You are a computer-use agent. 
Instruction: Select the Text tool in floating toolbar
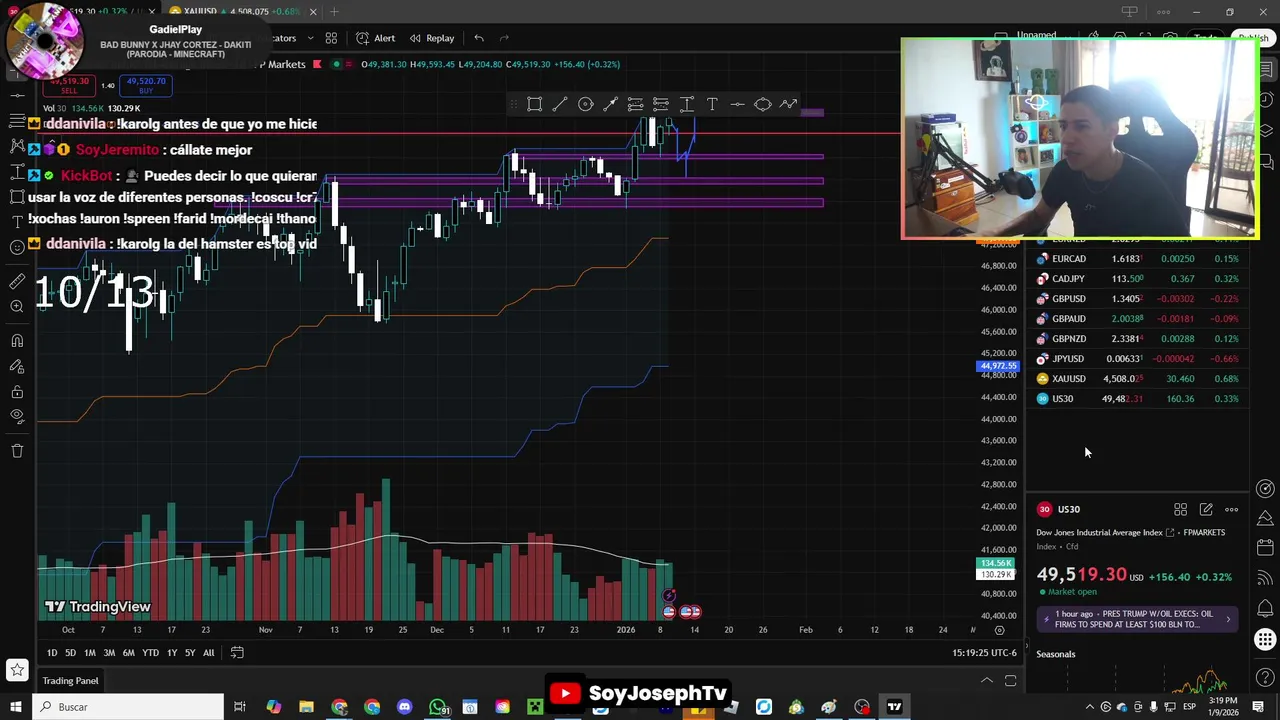coord(712,104)
